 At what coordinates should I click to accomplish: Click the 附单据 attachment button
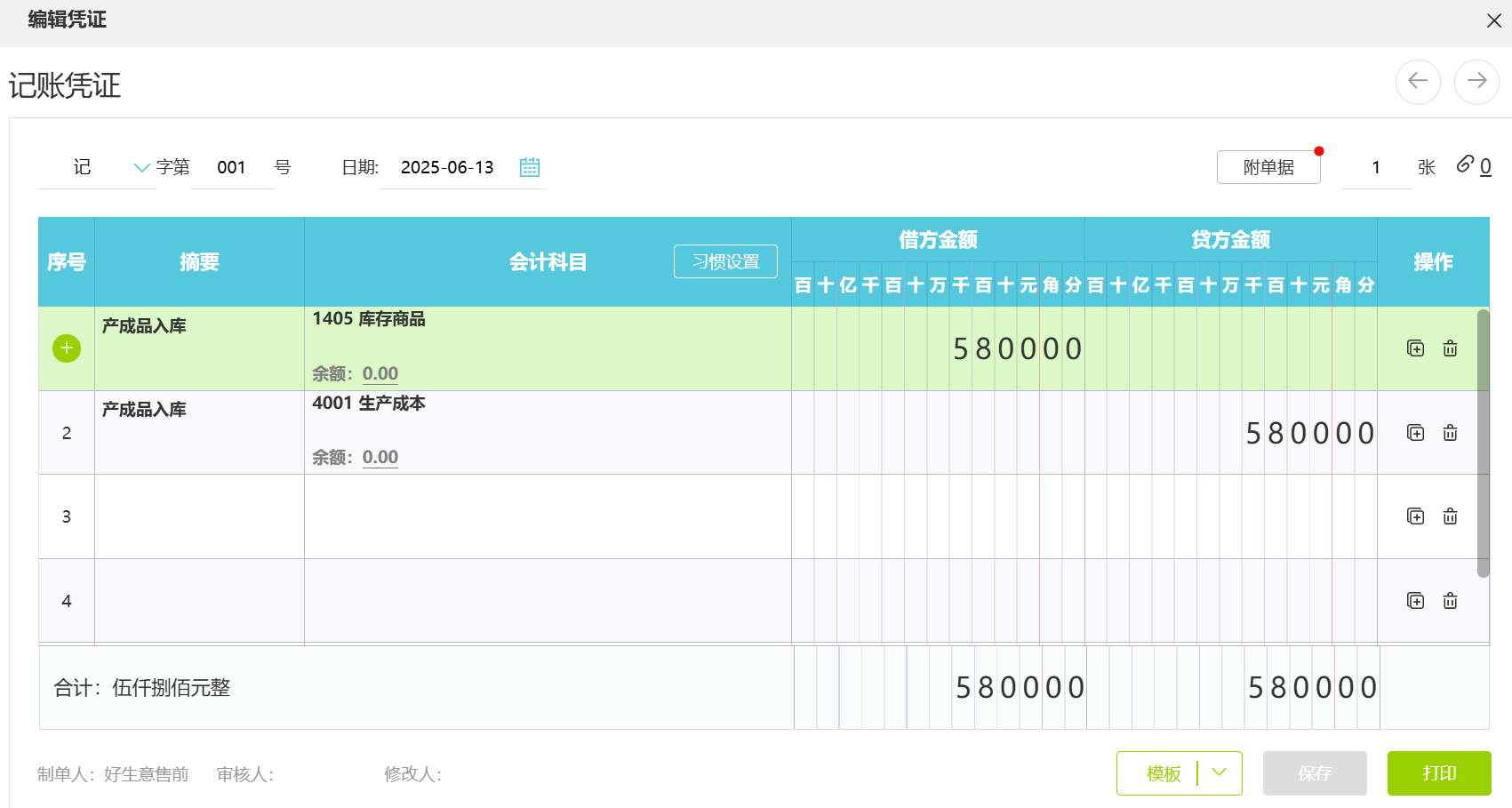1268,166
